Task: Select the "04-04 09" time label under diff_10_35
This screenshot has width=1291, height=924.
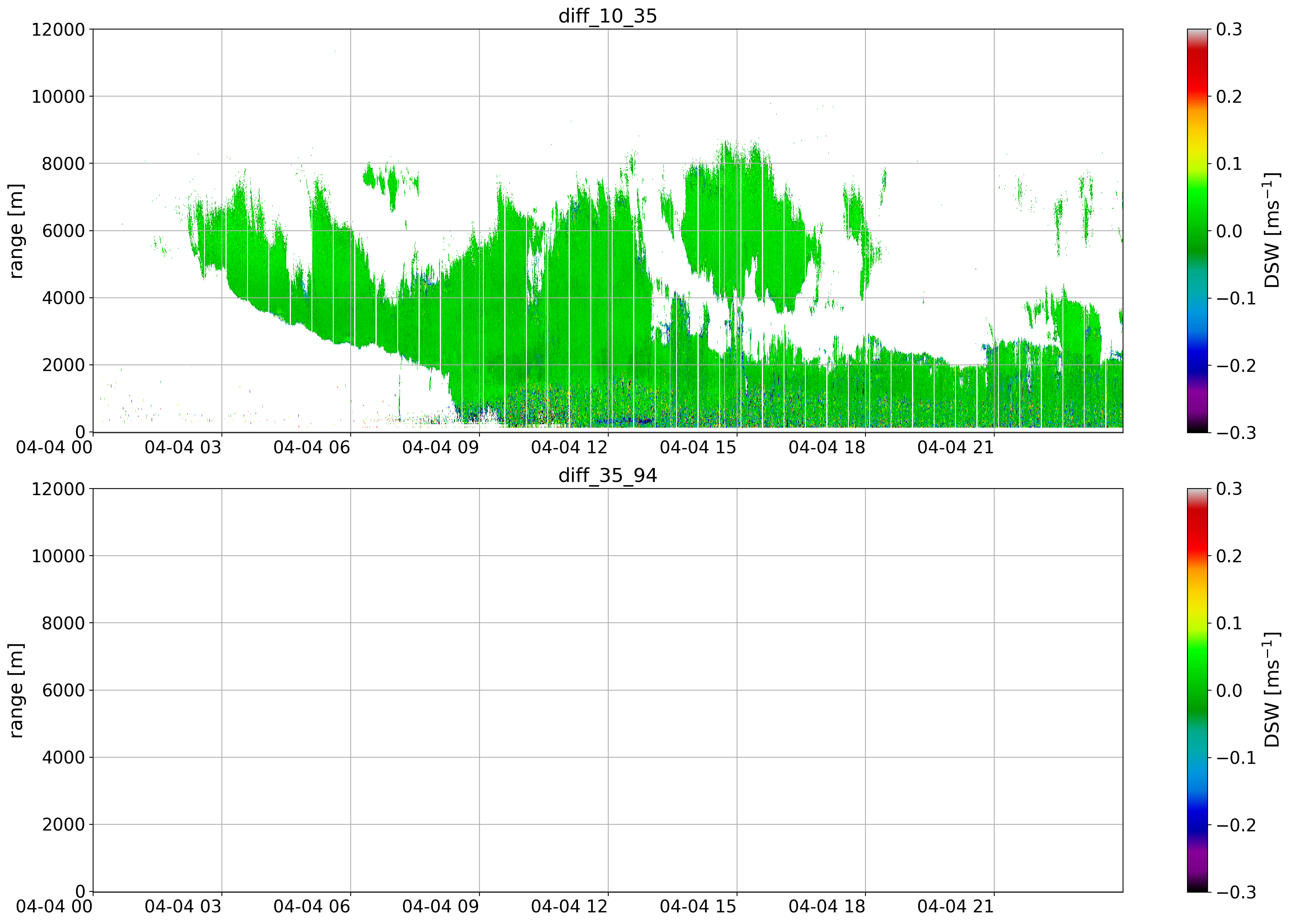Action: (441, 448)
